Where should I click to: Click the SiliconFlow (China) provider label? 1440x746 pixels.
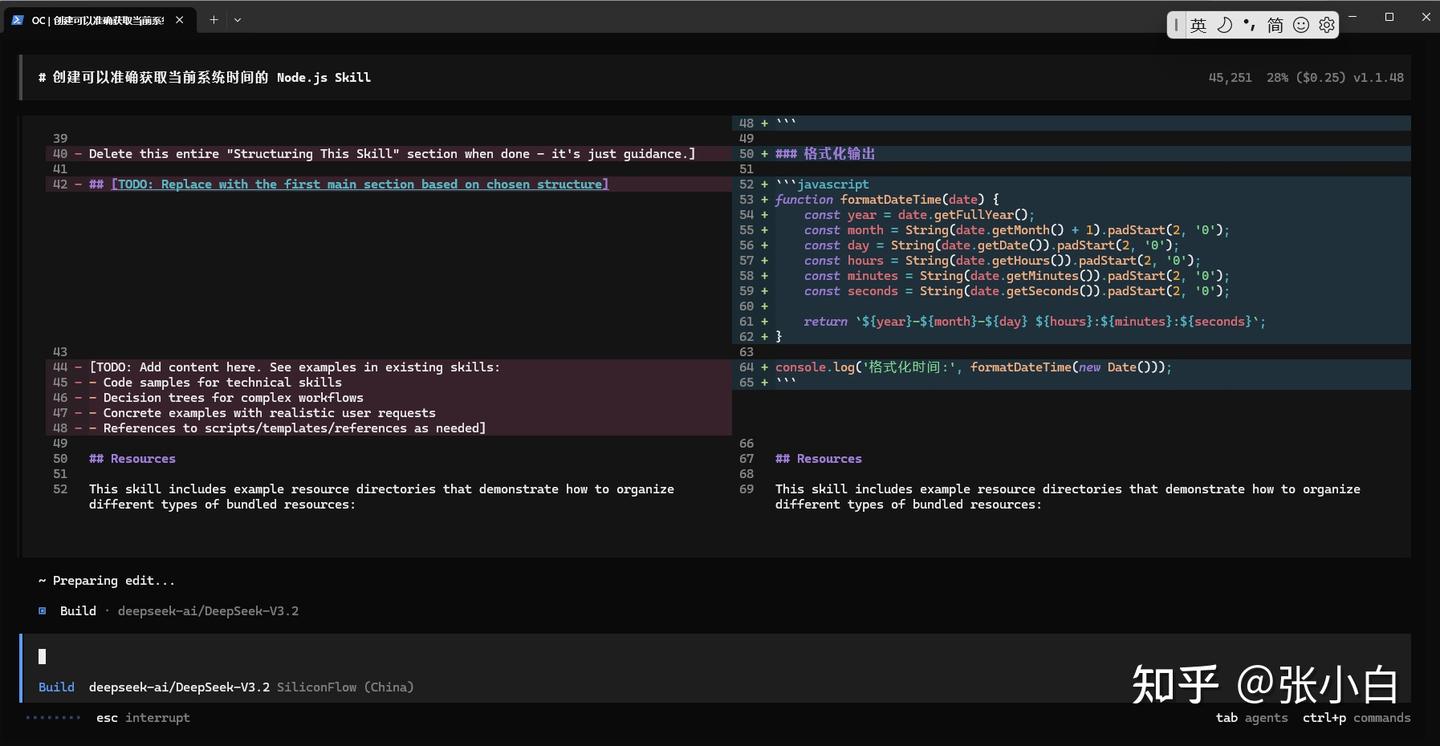pyautogui.click(x=345, y=687)
